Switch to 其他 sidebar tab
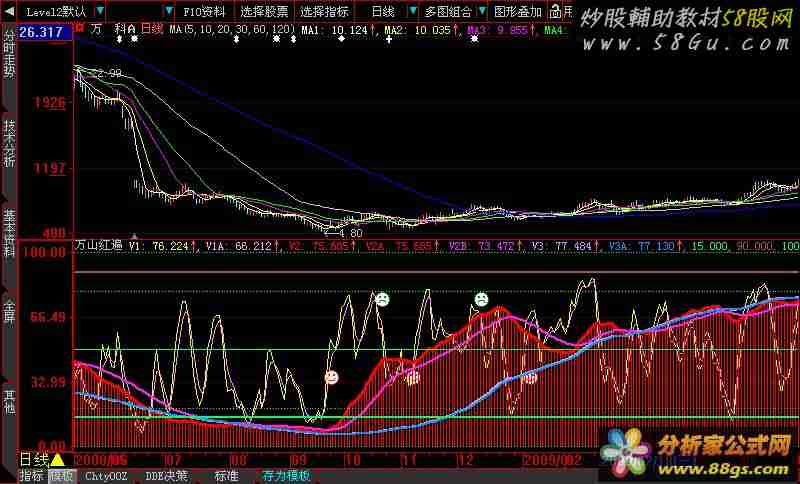The image size is (800, 484). click(x=9, y=401)
